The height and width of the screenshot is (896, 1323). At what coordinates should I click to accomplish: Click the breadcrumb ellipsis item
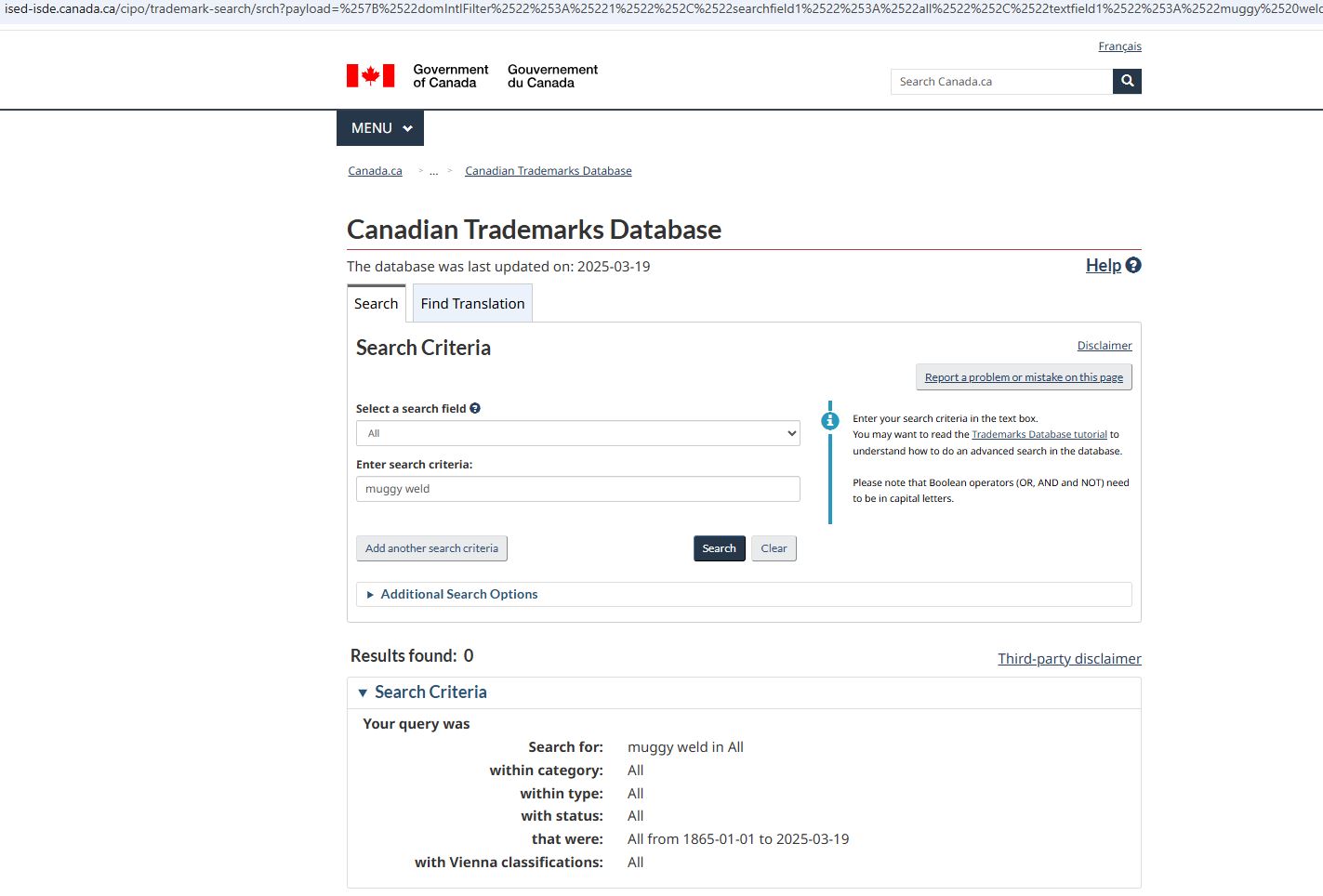pyautogui.click(x=433, y=171)
